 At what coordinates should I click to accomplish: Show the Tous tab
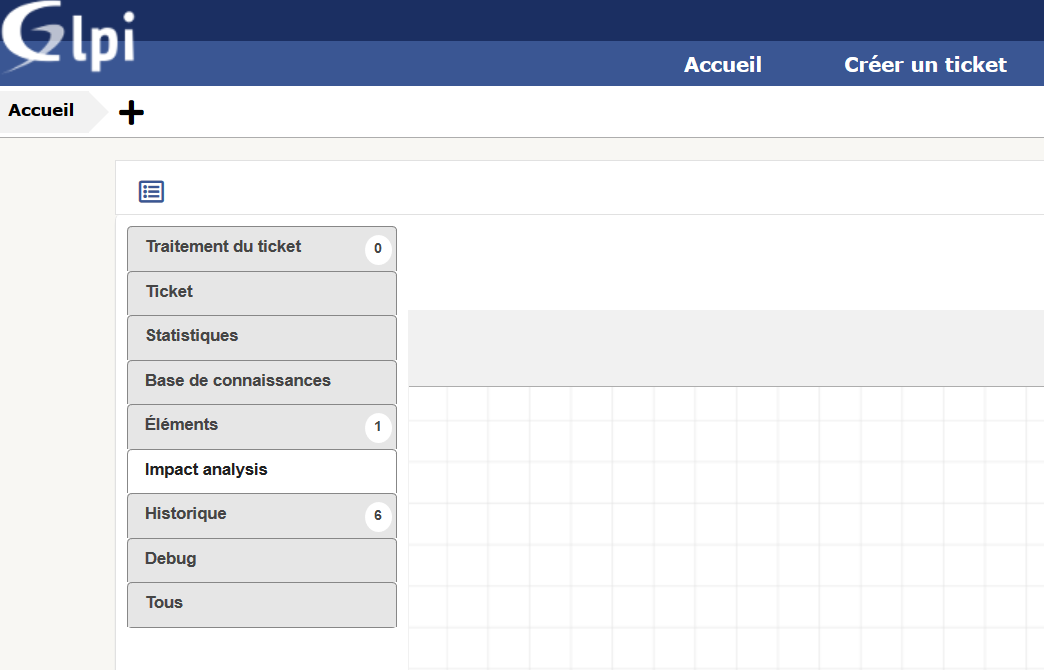(x=262, y=605)
